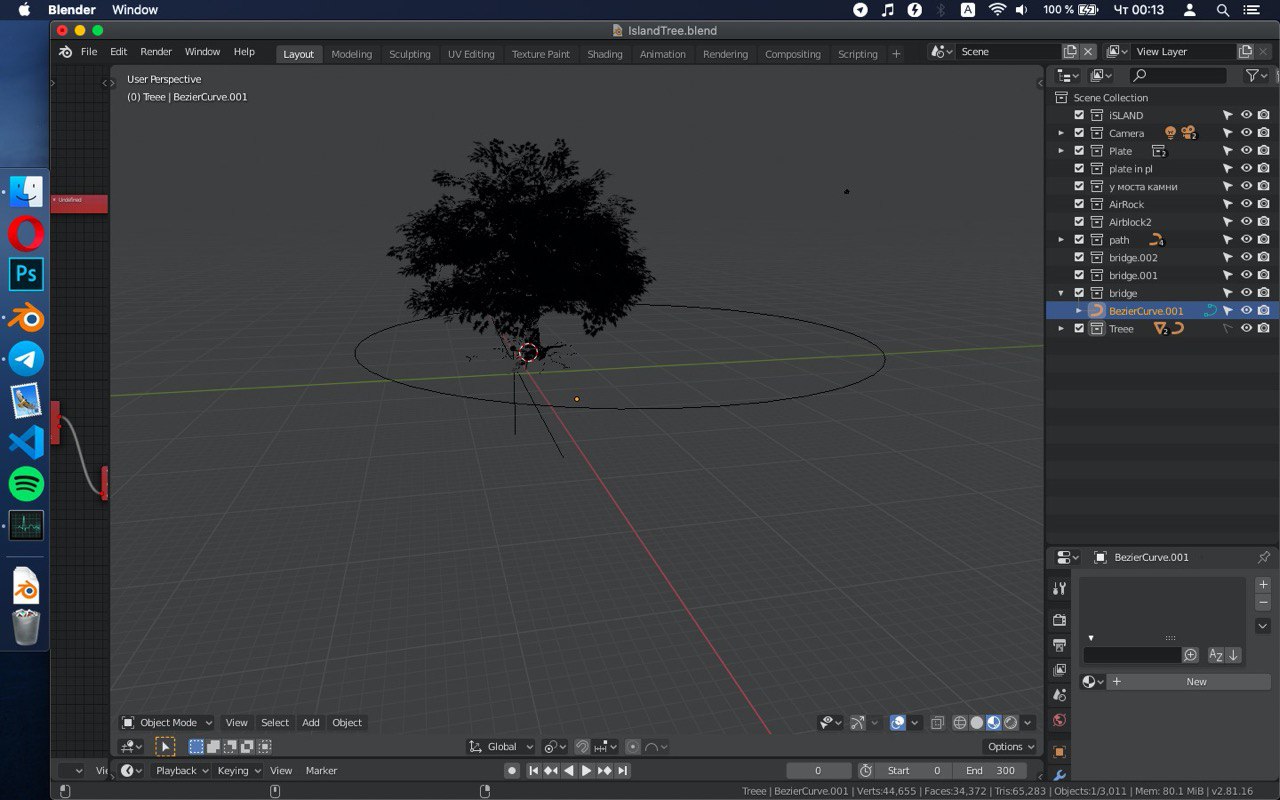1280x800 pixels.
Task: Disable rendering for the Treee collection
Action: coord(1263,328)
